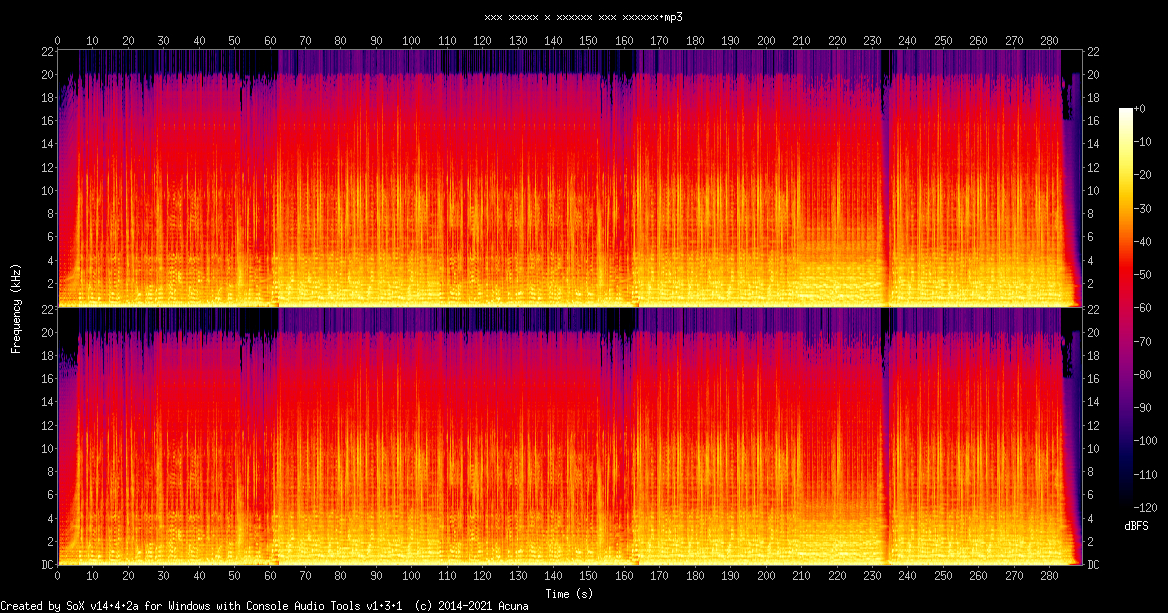Screen dimensions: 1168x613
Task: Click the "Frequency (kHz)" axis label
Action: [x=16, y=308]
